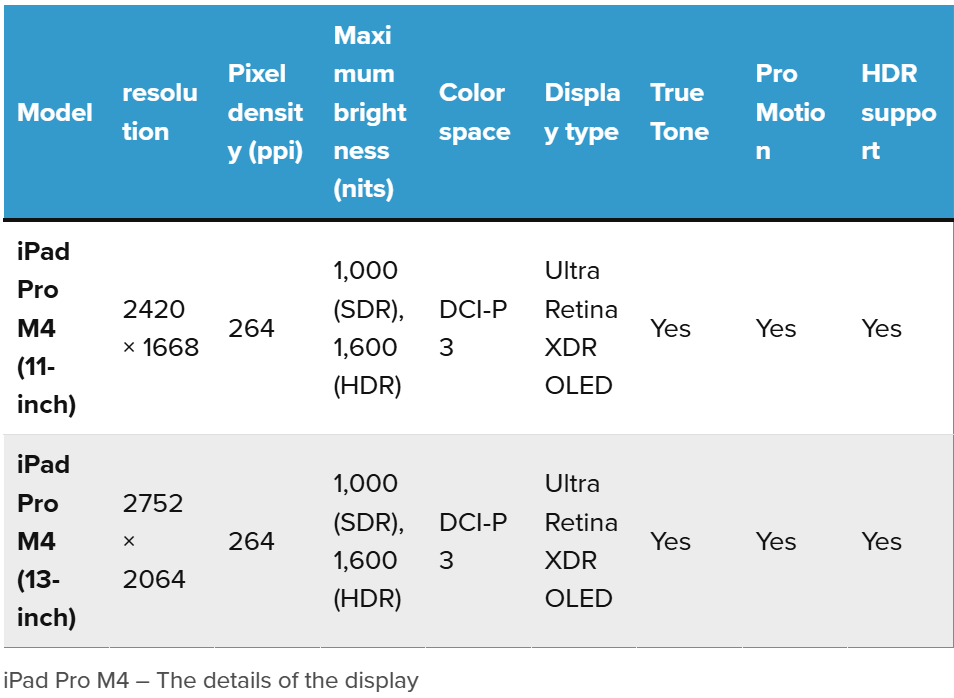Click the 11-inch model's HDR support Yes
The width and height of the screenshot is (954, 698).
pos(881,328)
